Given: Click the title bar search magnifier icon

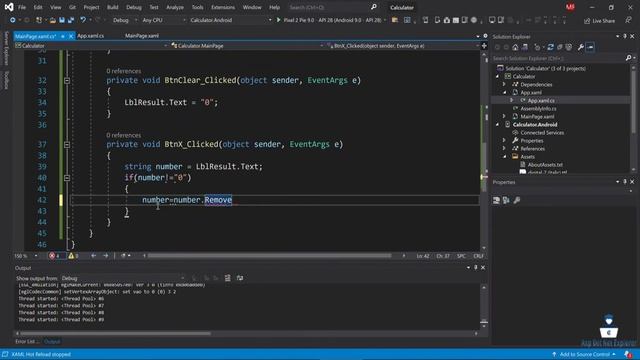Looking at the screenshot, I should point(374,7).
